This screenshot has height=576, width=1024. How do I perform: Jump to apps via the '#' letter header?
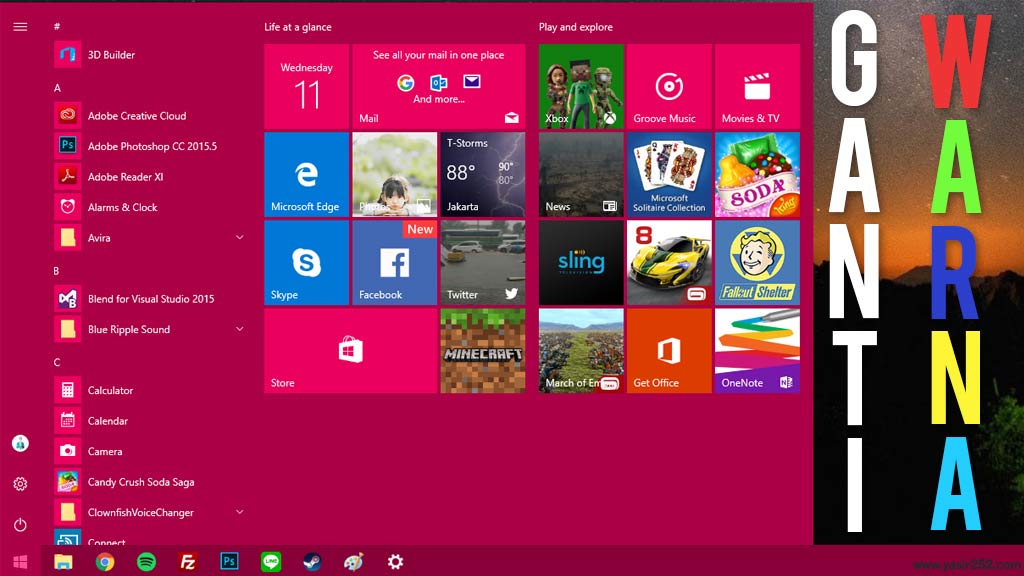click(x=57, y=26)
